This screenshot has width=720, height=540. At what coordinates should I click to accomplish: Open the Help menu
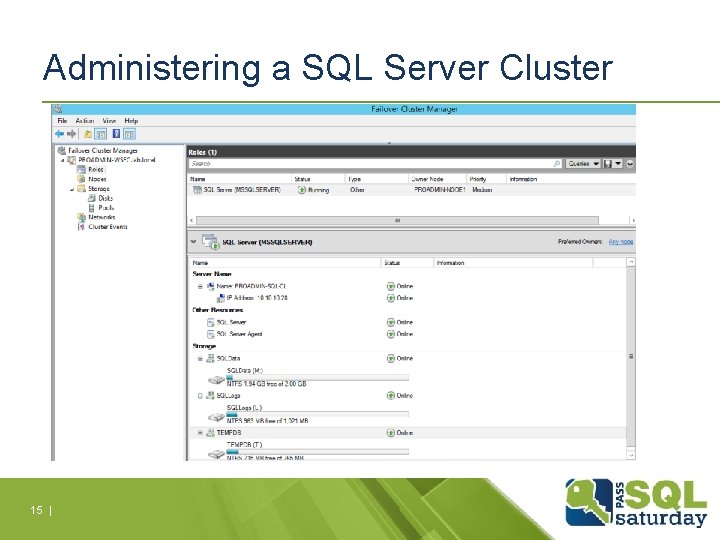pyautogui.click(x=131, y=121)
